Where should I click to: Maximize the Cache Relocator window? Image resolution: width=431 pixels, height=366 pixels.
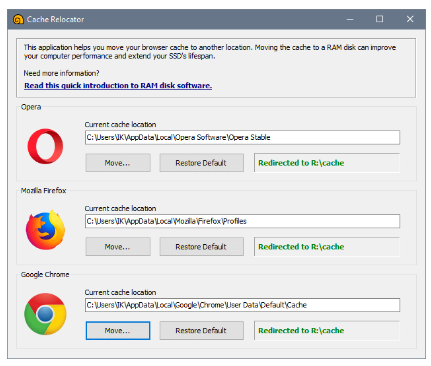[379, 19]
